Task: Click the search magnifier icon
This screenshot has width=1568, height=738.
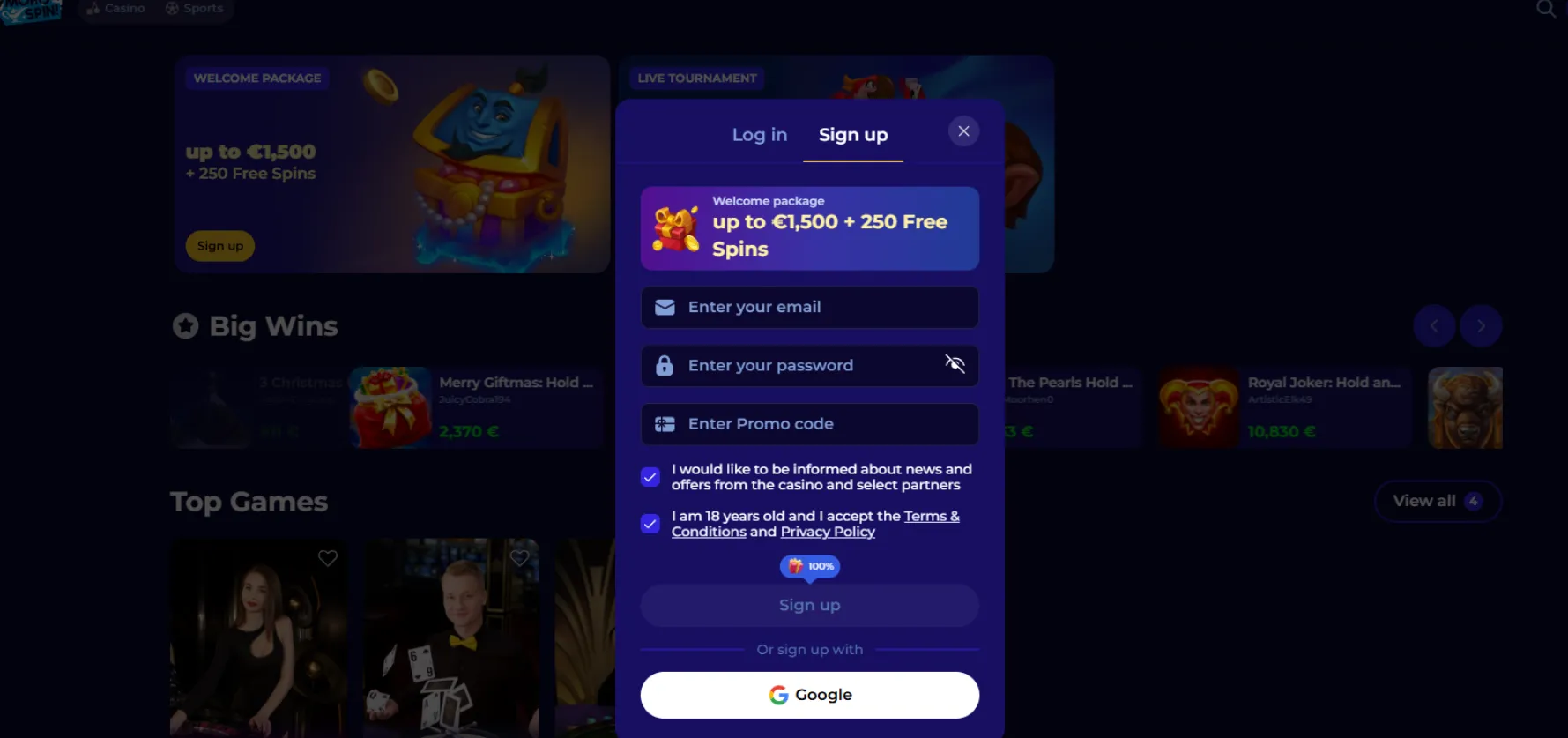Action: pos(1546,9)
